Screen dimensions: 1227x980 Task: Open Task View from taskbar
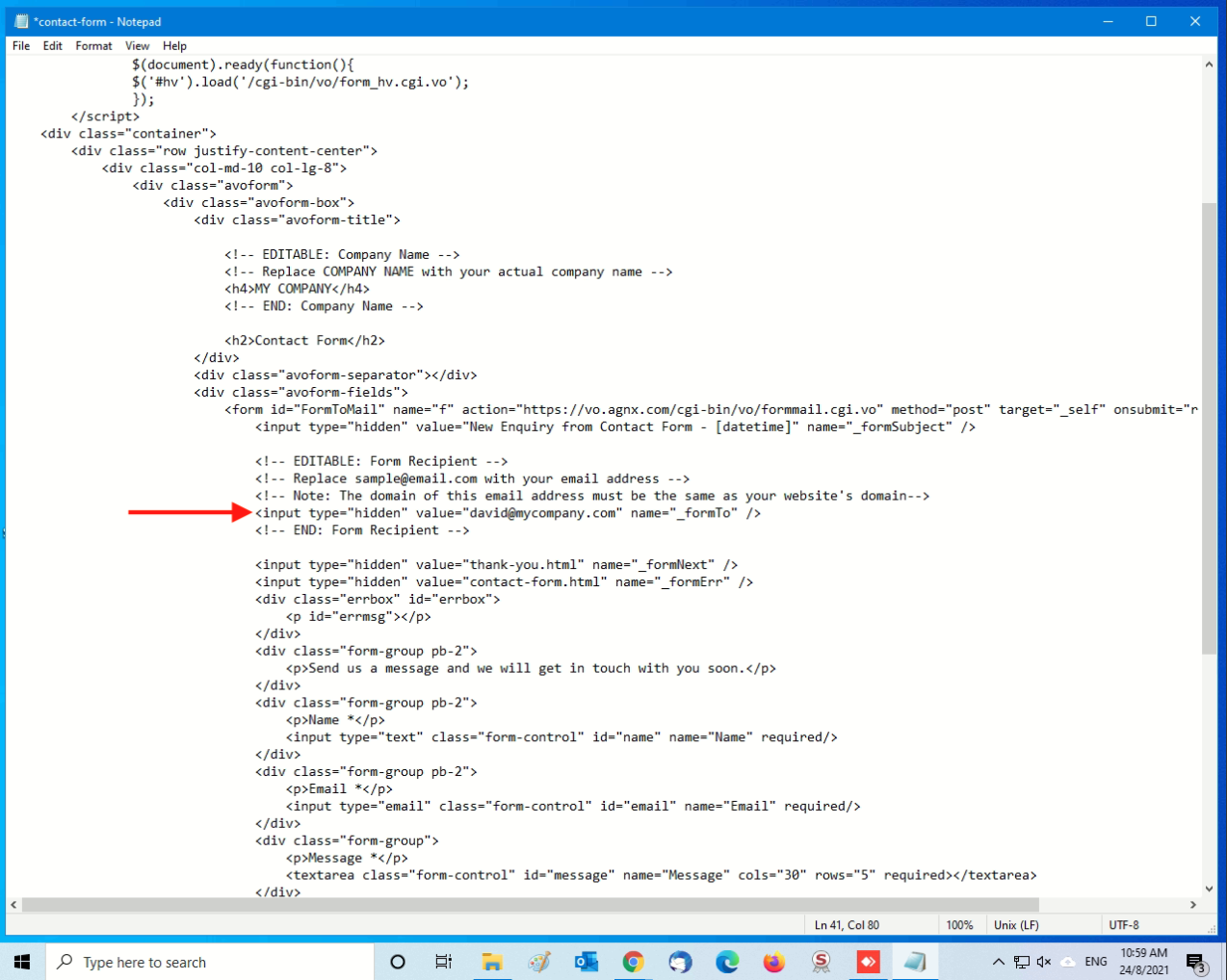pyautogui.click(x=443, y=962)
